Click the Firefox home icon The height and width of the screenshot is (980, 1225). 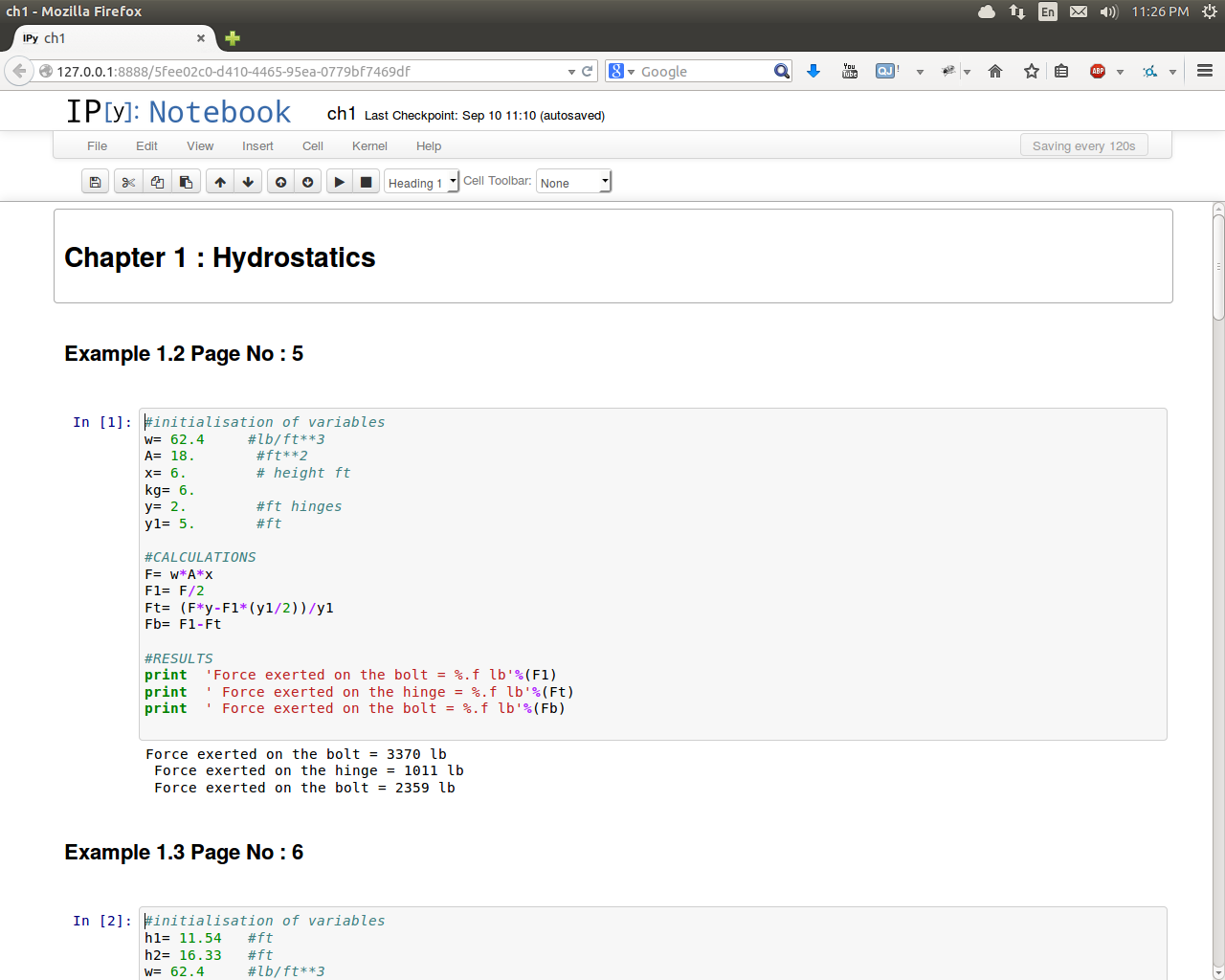[995, 72]
